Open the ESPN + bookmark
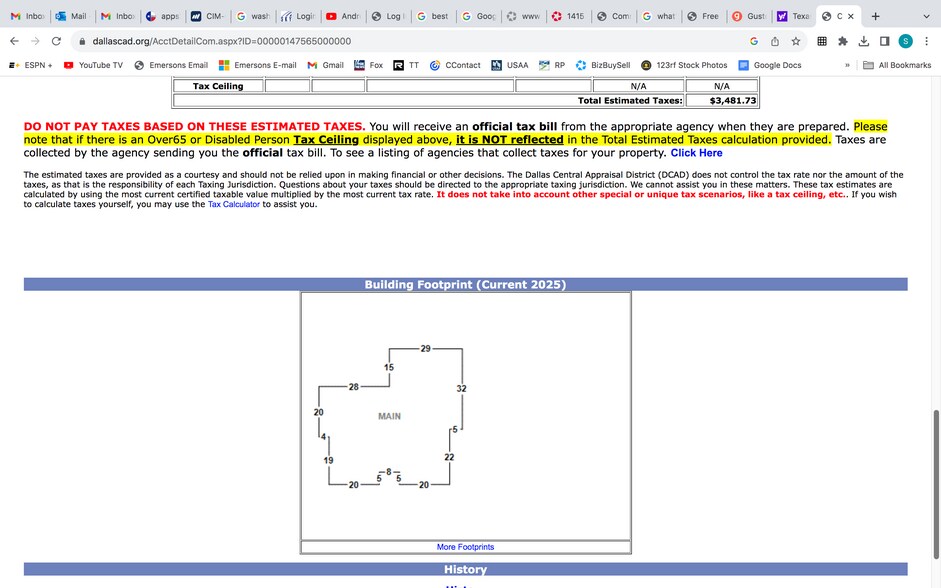This screenshot has width=941, height=588. tap(31, 65)
